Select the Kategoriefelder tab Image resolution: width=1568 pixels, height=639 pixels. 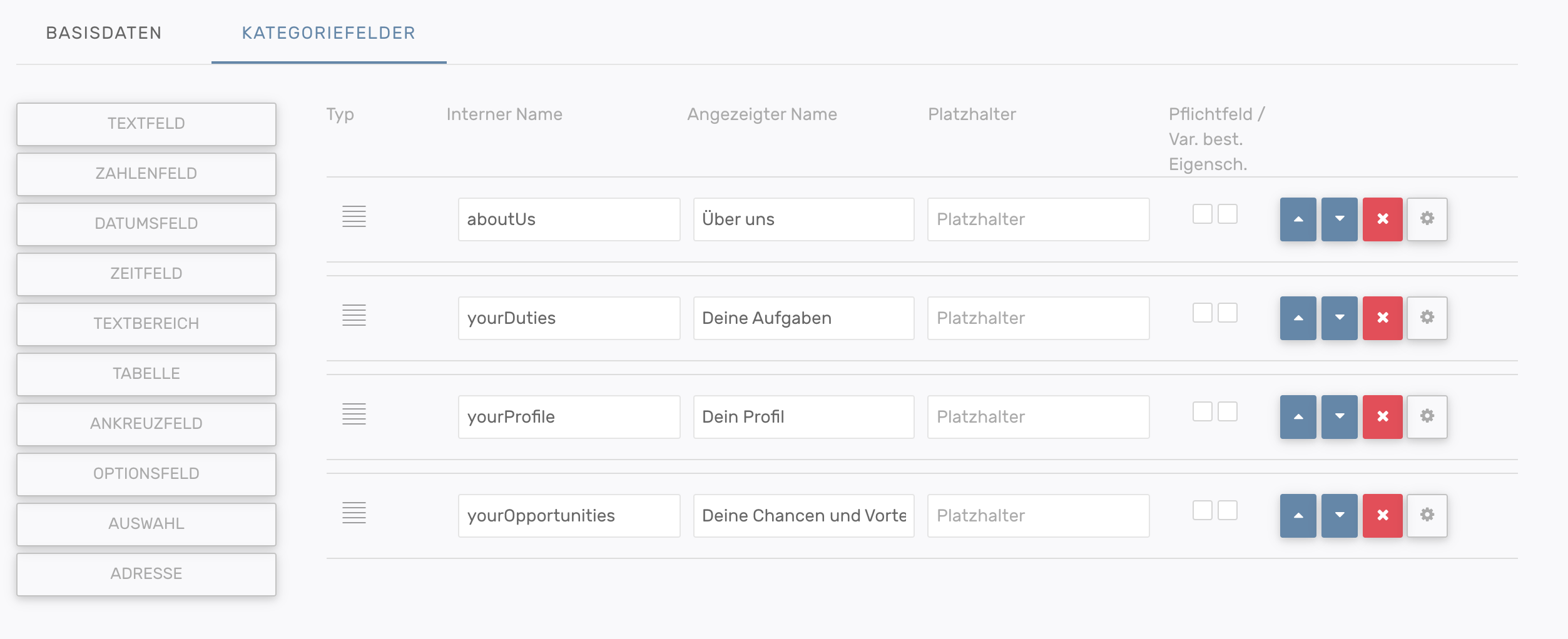[x=328, y=33]
